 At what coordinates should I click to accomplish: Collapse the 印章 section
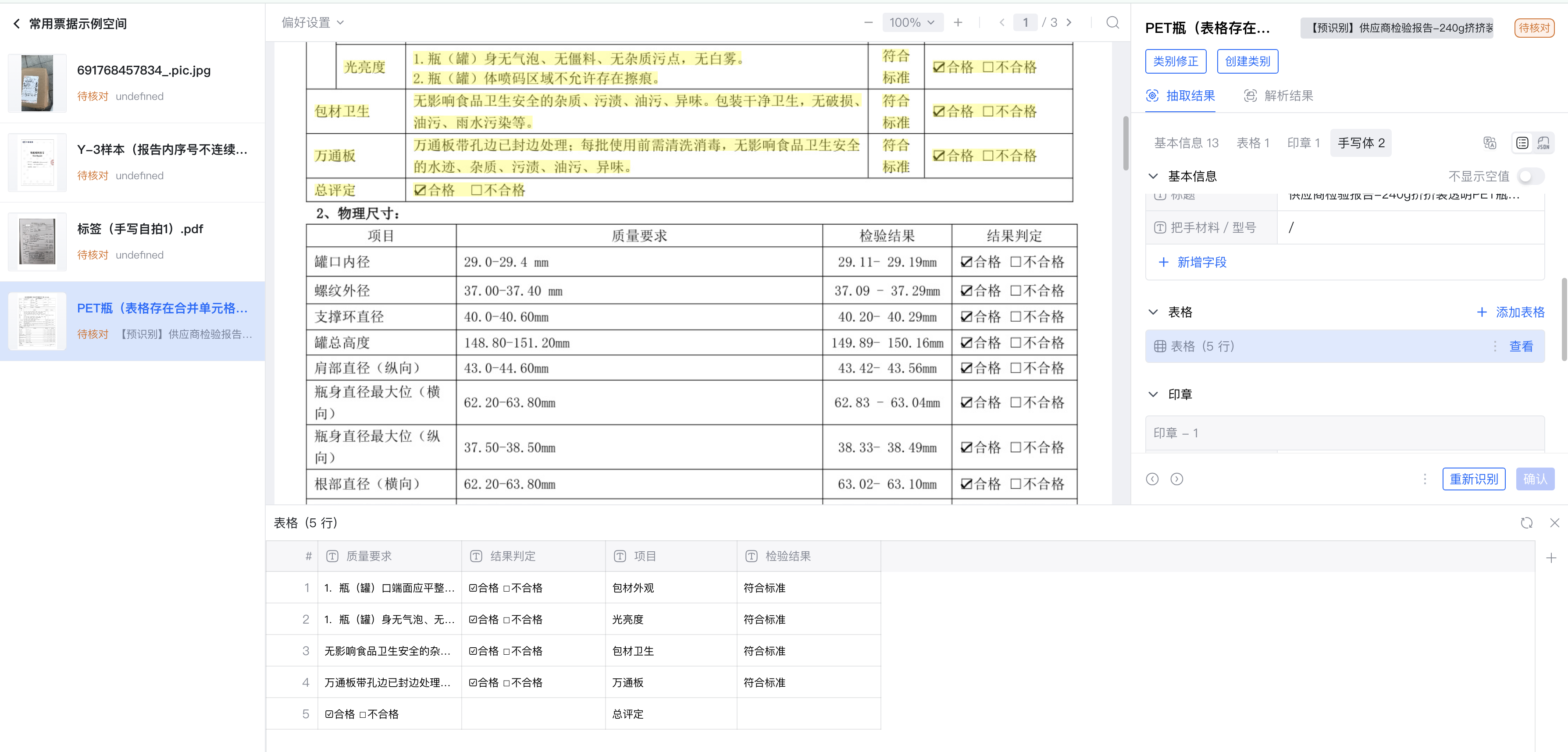tap(1153, 394)
